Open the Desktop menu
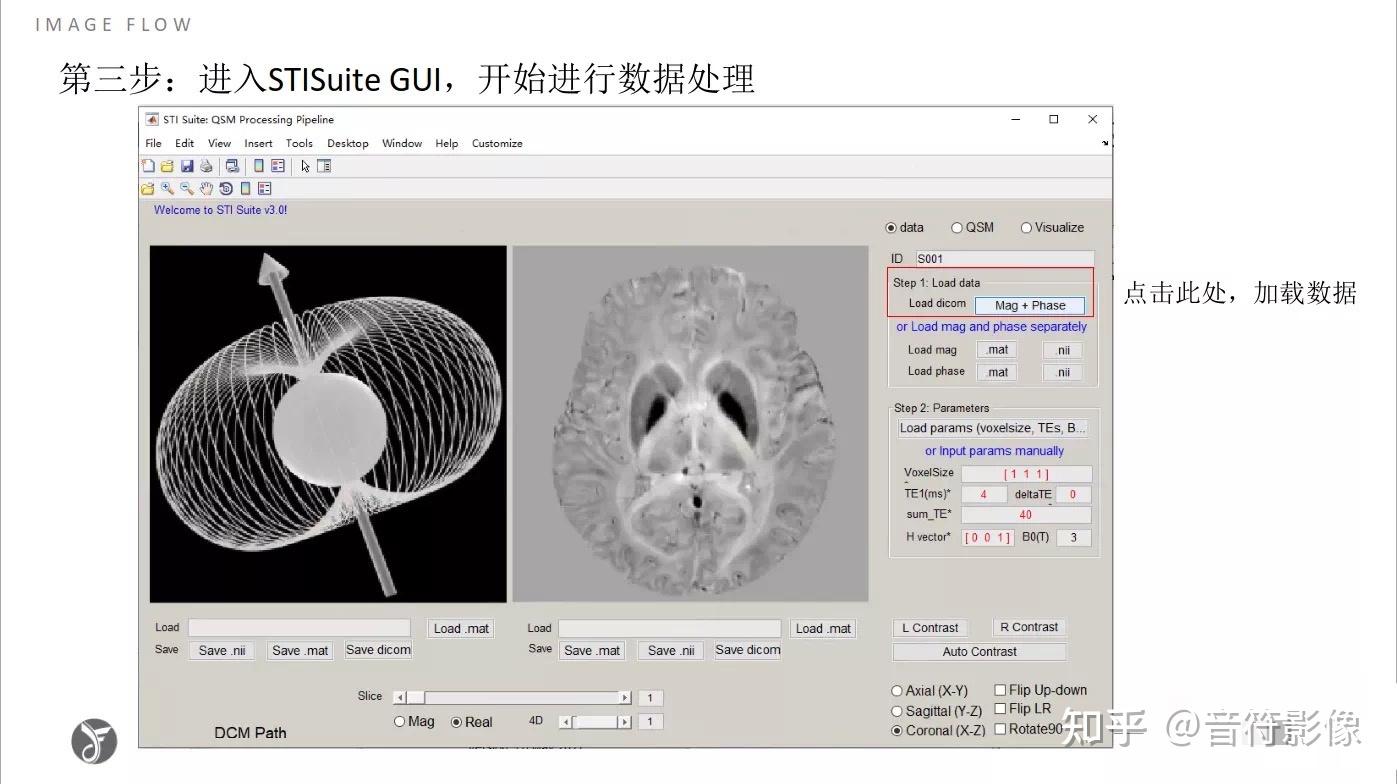Viewport: 1397px width, 784px height. click(x=347, y=143)
